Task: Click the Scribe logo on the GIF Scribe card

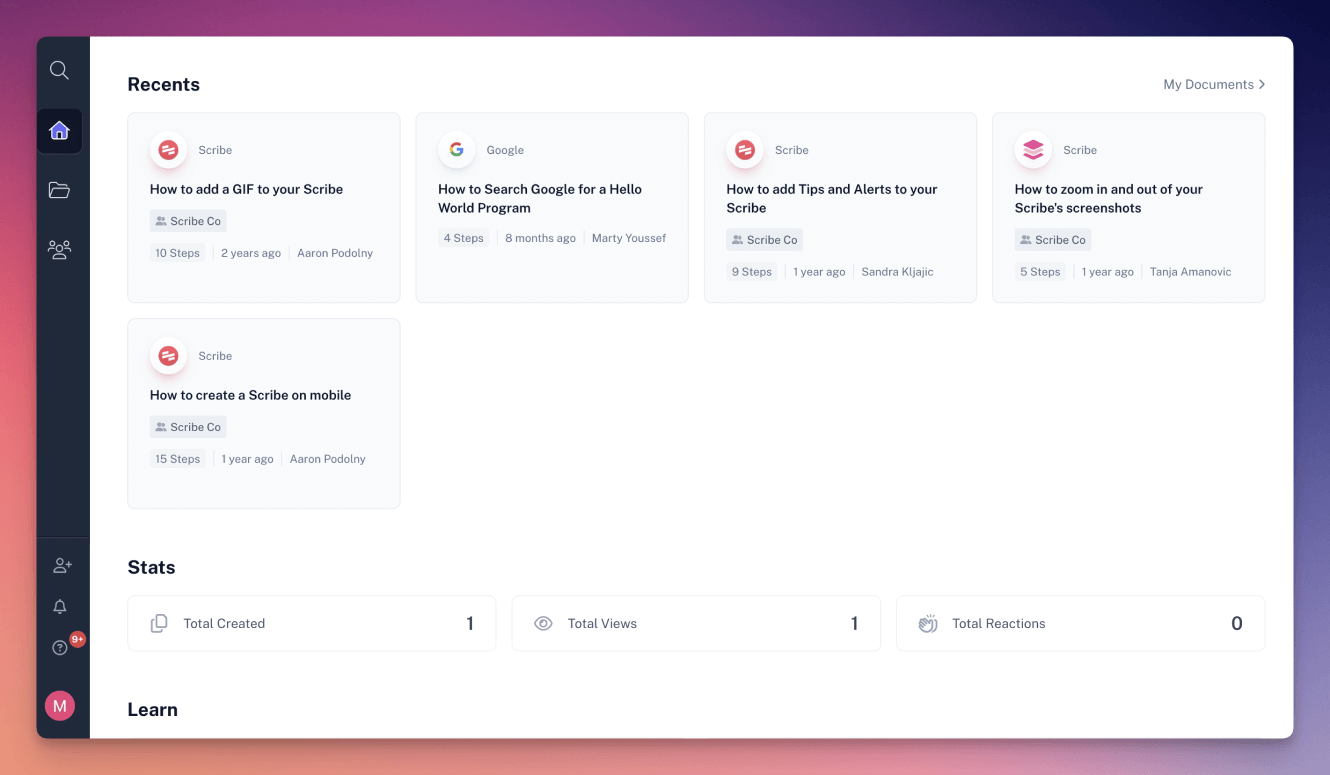Action: [168, 150]
